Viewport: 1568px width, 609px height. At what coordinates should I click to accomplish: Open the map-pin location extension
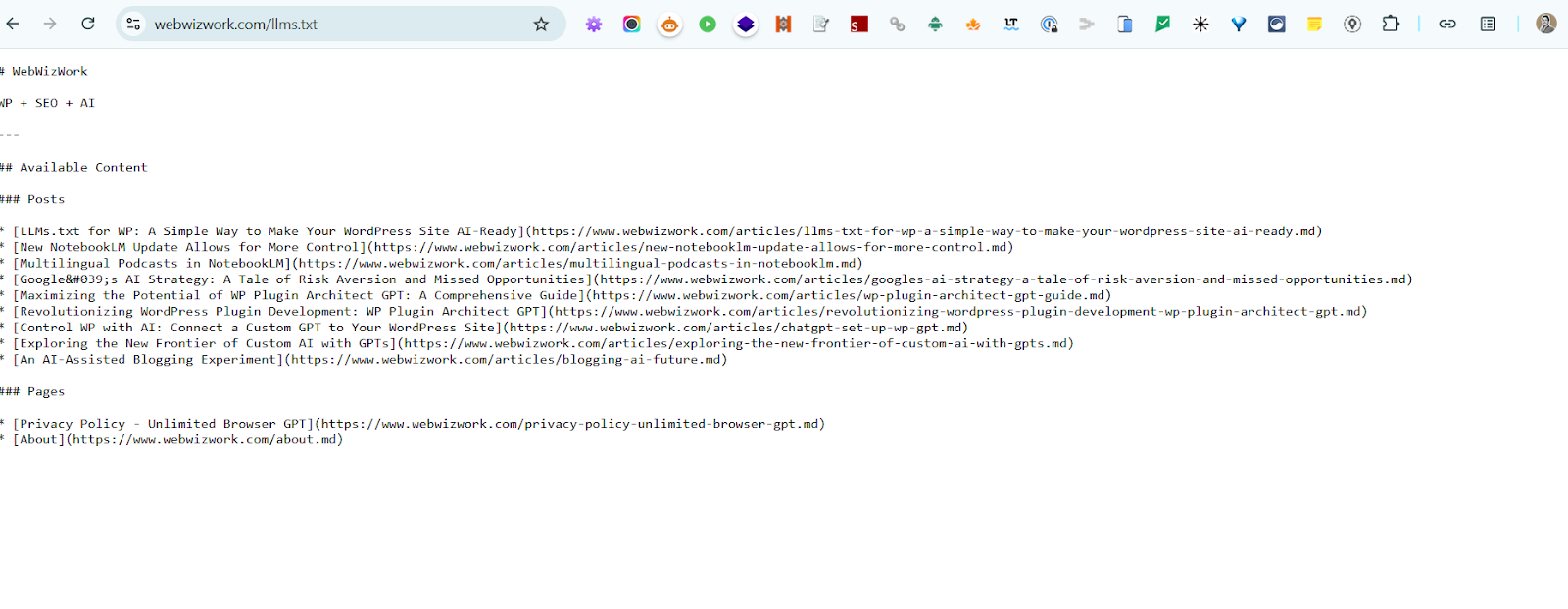(x=1352, y=25)
